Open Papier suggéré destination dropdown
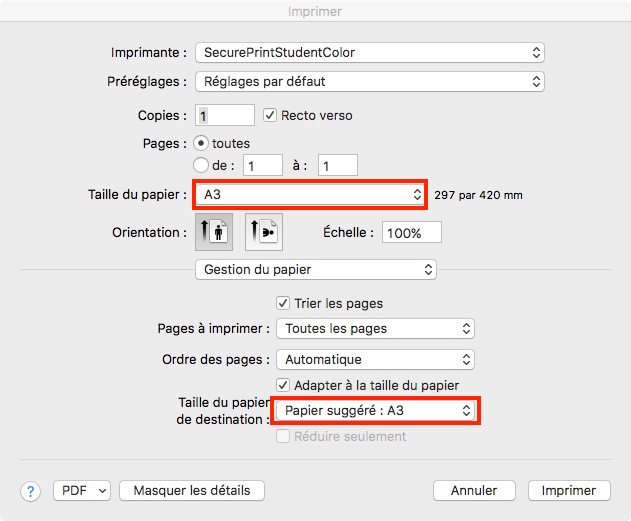The height and width of the screenshot is (521, 631). (375, 410)
